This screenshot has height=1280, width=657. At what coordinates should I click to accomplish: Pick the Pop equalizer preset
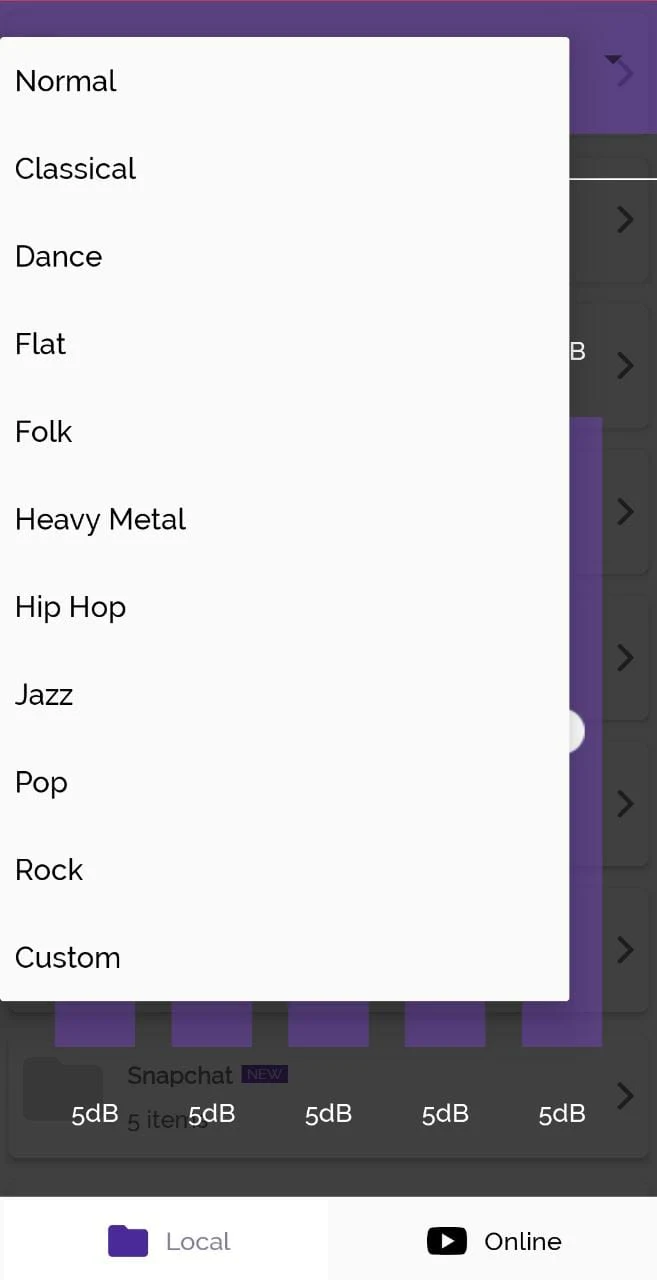point(42,782)
